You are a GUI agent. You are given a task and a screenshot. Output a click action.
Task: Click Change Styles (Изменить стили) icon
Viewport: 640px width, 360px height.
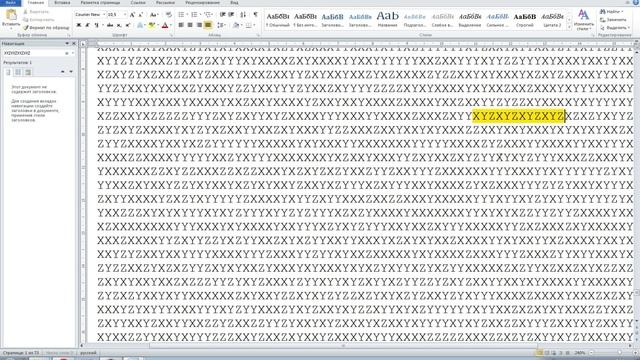click(x=584, y=20)
